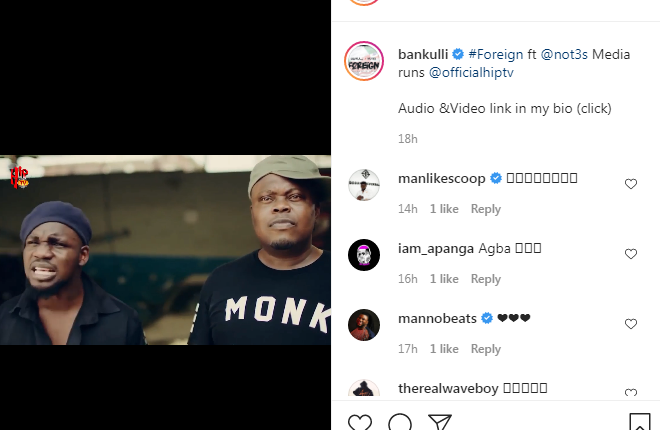Open the @not3s mention
Image resolution: width=660 pixels, height=430 pixels.
[564, 54]
